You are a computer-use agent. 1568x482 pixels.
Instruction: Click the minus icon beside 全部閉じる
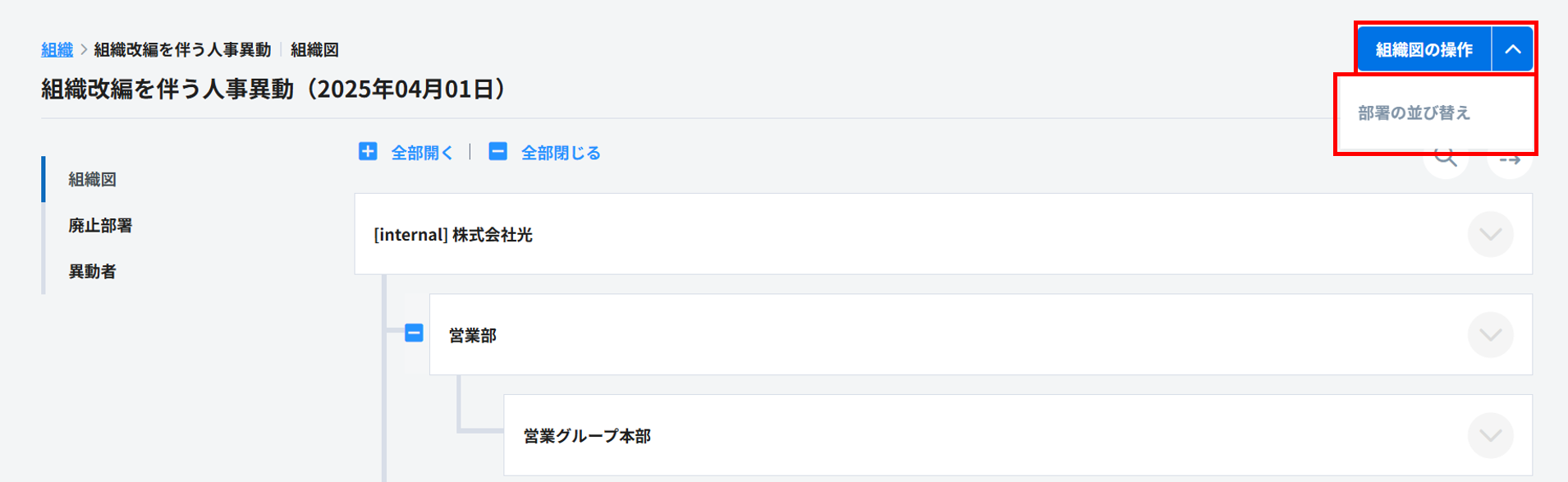tap(497, 152)
